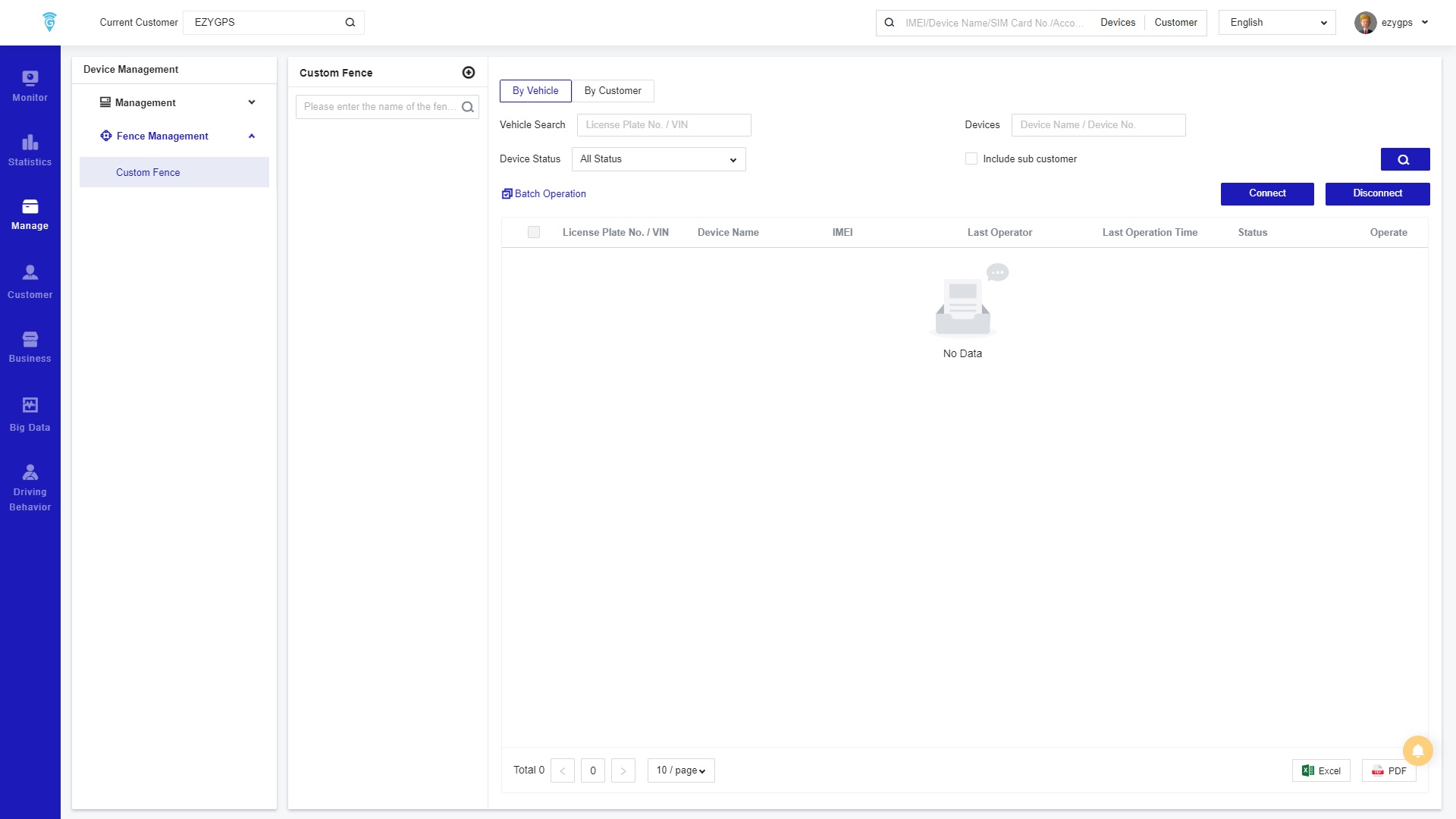Open the Device Status dropdown
This screenshot has width=1456, height=819.
coord(658,159)
